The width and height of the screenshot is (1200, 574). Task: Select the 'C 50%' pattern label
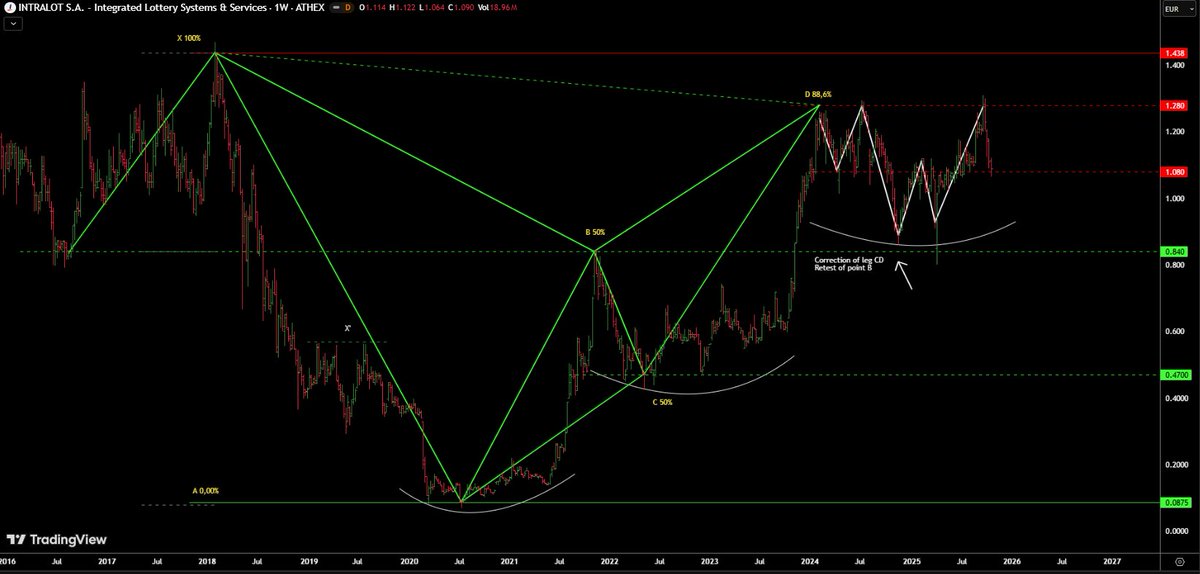pos(662,402)
